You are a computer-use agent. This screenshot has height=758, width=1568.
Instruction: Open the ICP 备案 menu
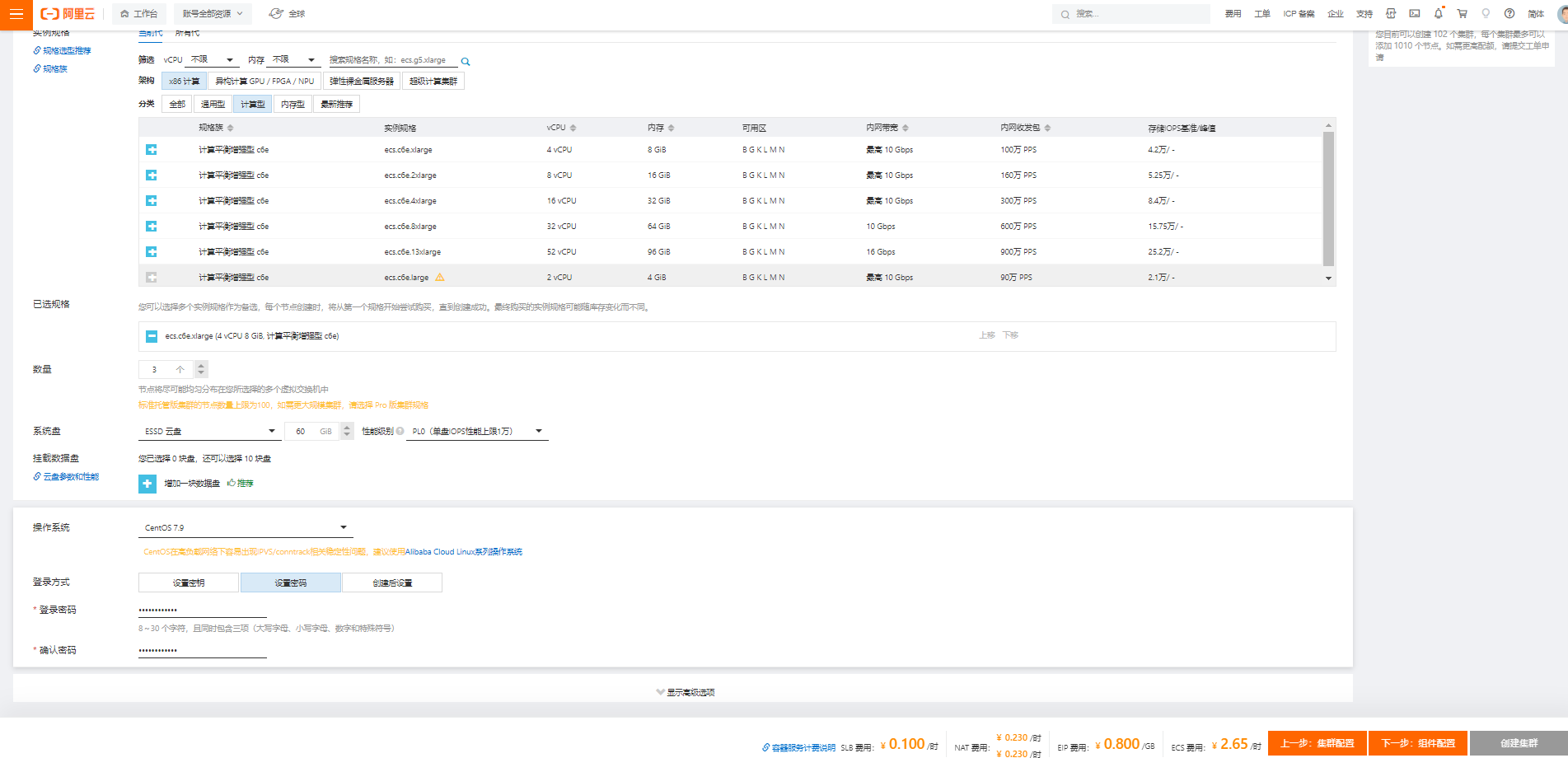point(1299,14)
